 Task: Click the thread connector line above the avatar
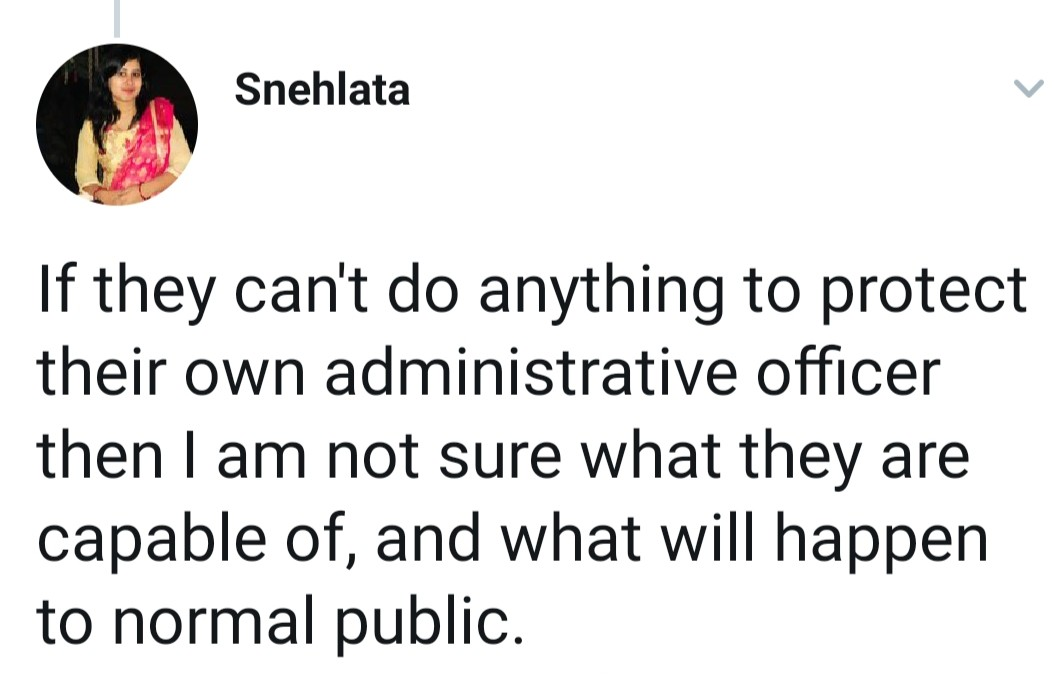[x=117, y=18]
